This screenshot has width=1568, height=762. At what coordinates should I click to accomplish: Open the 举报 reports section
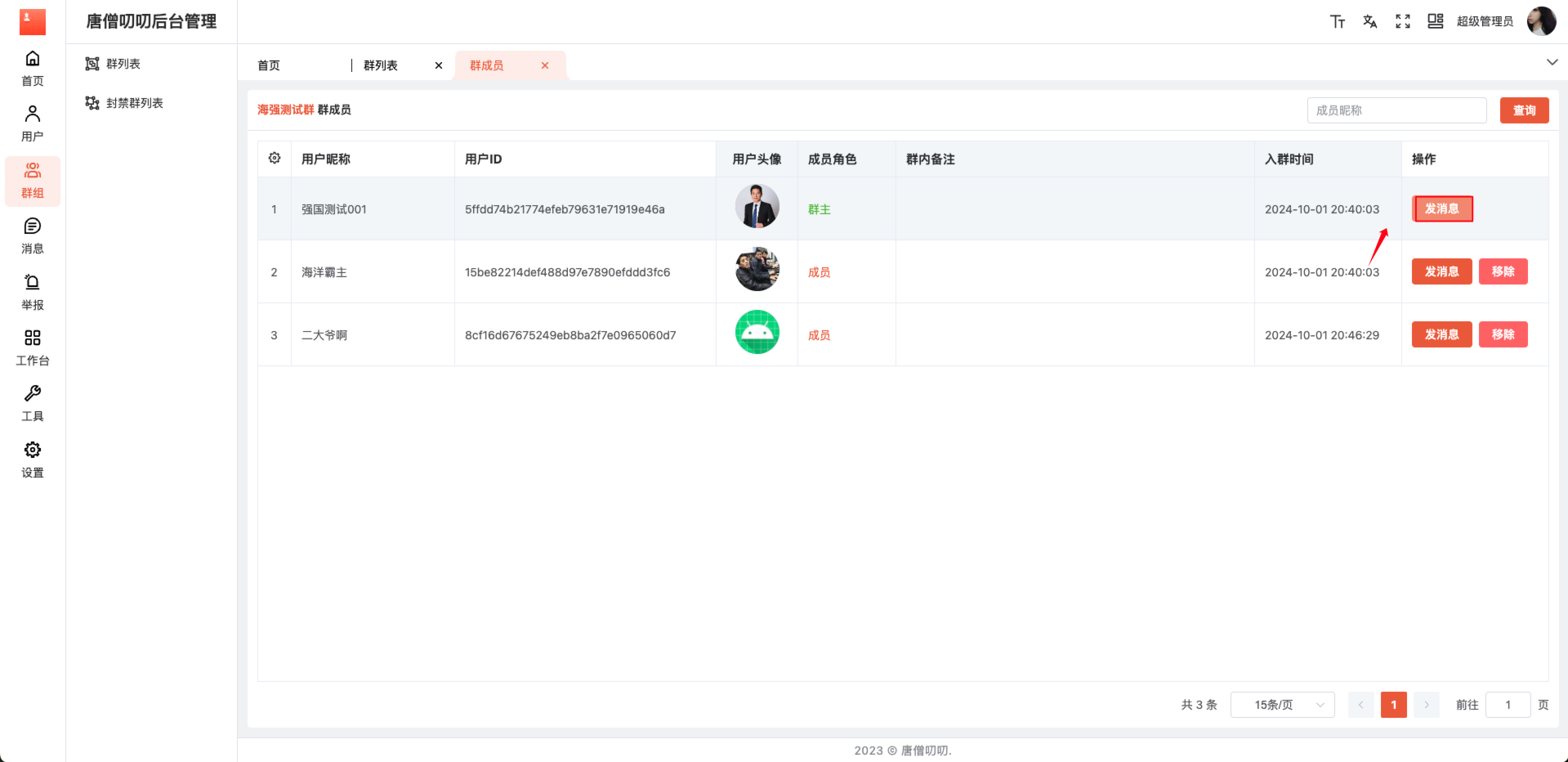(x=33, y=292)
